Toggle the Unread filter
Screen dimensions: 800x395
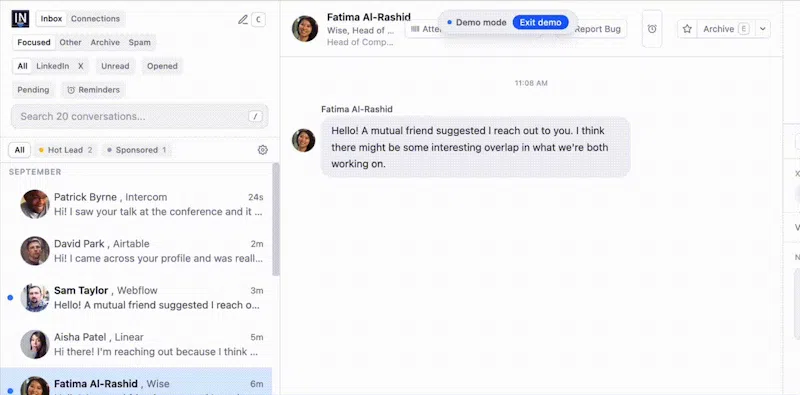tap(115, 66)
